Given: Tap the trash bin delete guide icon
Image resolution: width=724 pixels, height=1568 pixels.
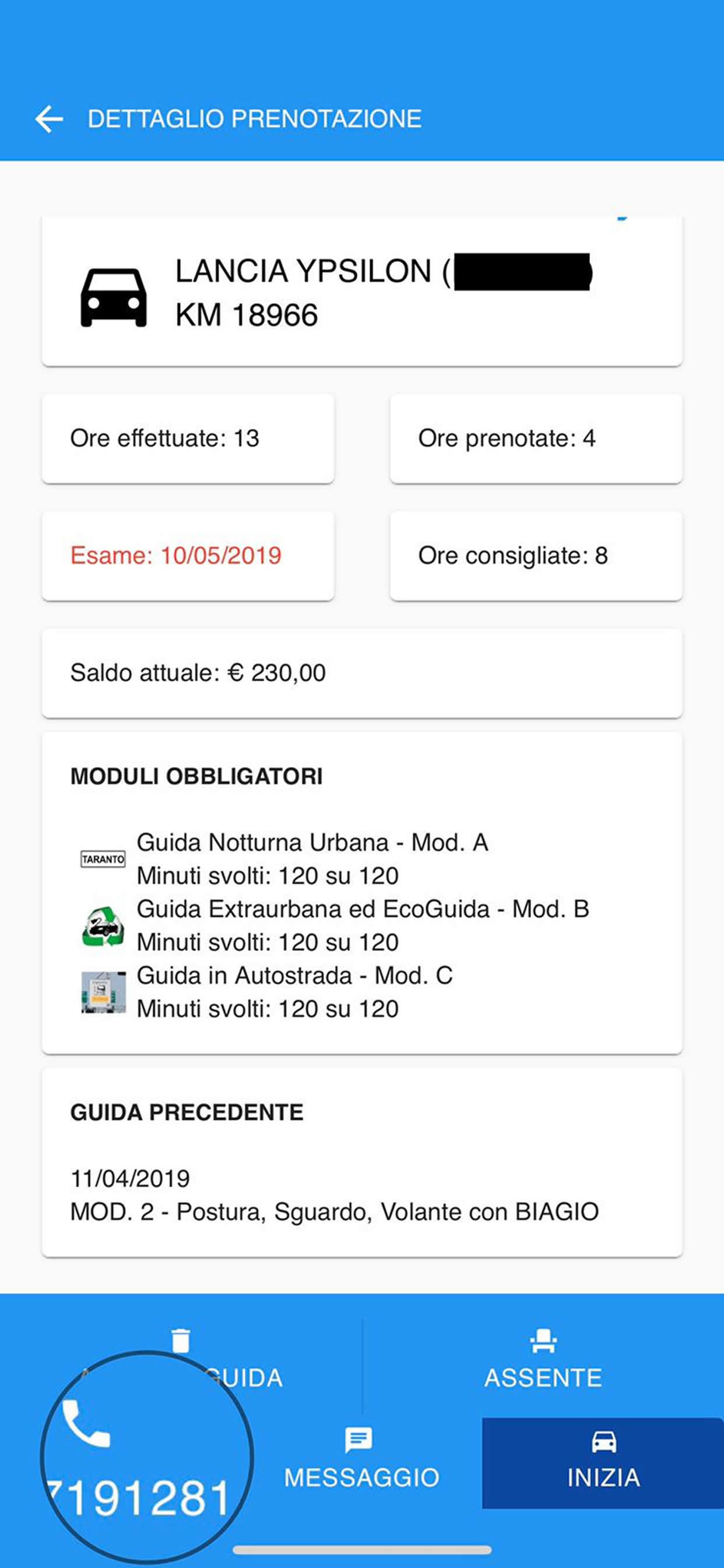Looking at the screenshot, I should point(181,1341).
